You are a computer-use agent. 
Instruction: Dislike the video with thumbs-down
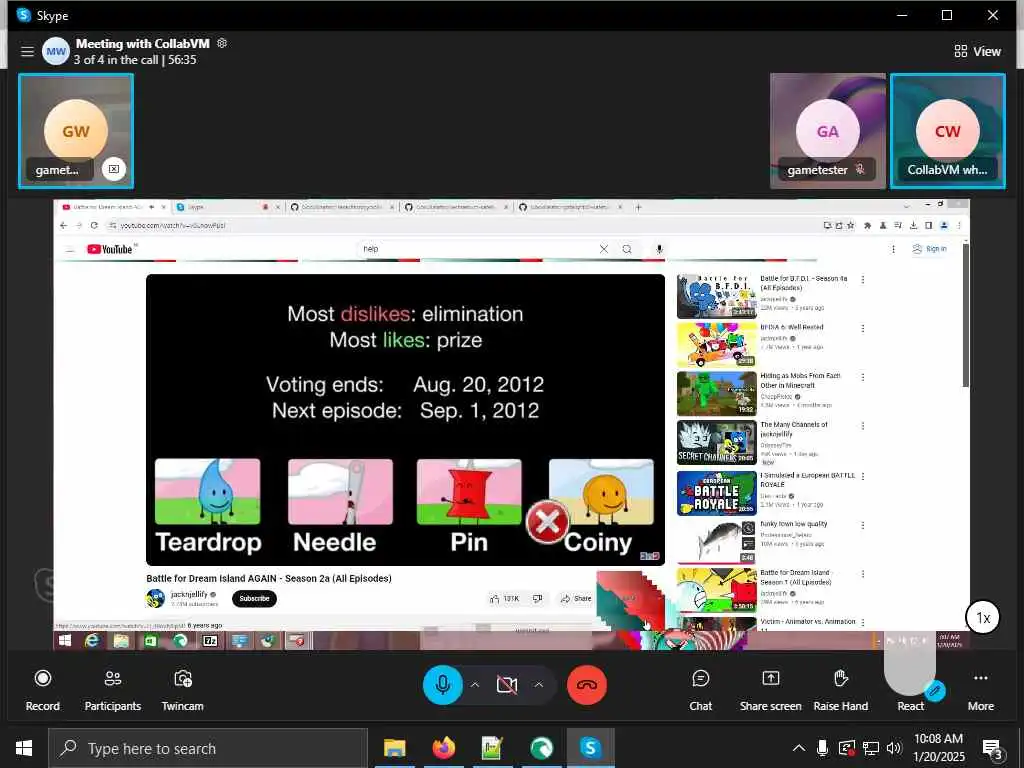point(537,598)
